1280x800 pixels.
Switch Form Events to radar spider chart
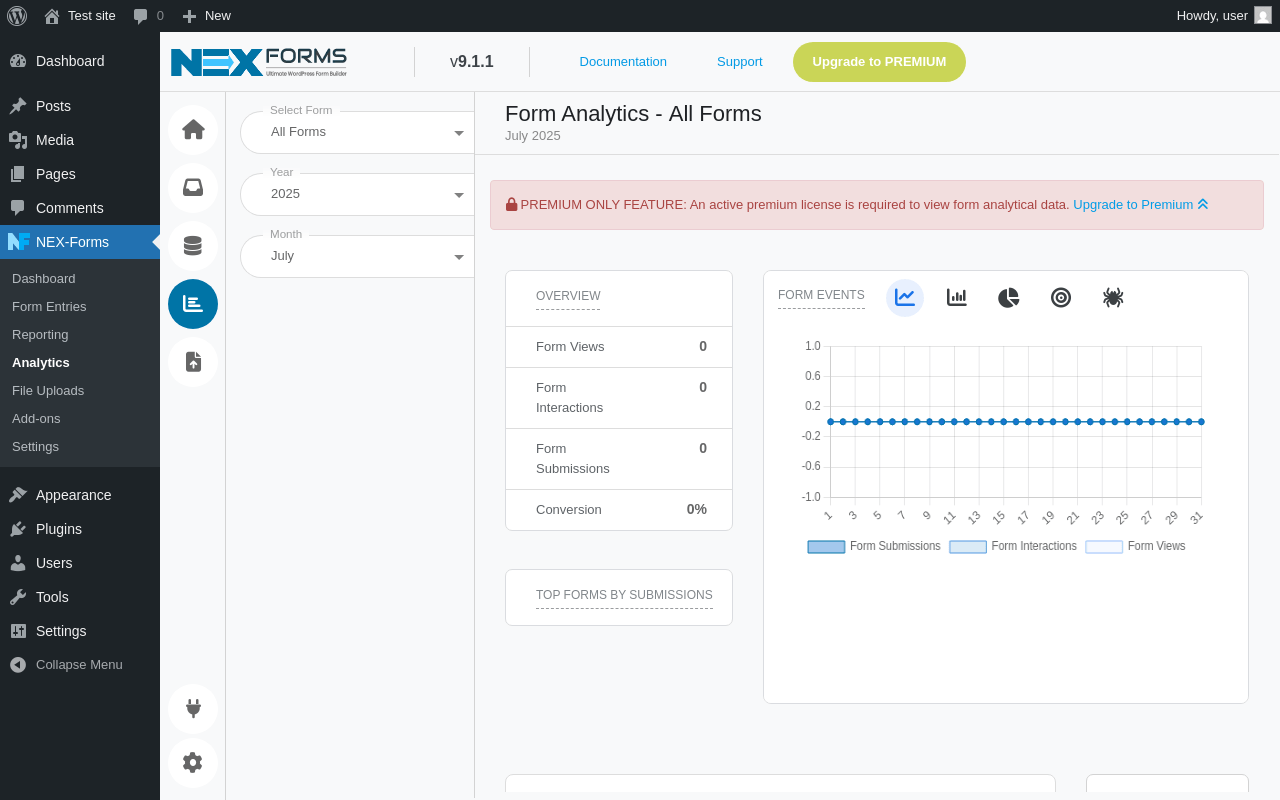(1113, 298)
